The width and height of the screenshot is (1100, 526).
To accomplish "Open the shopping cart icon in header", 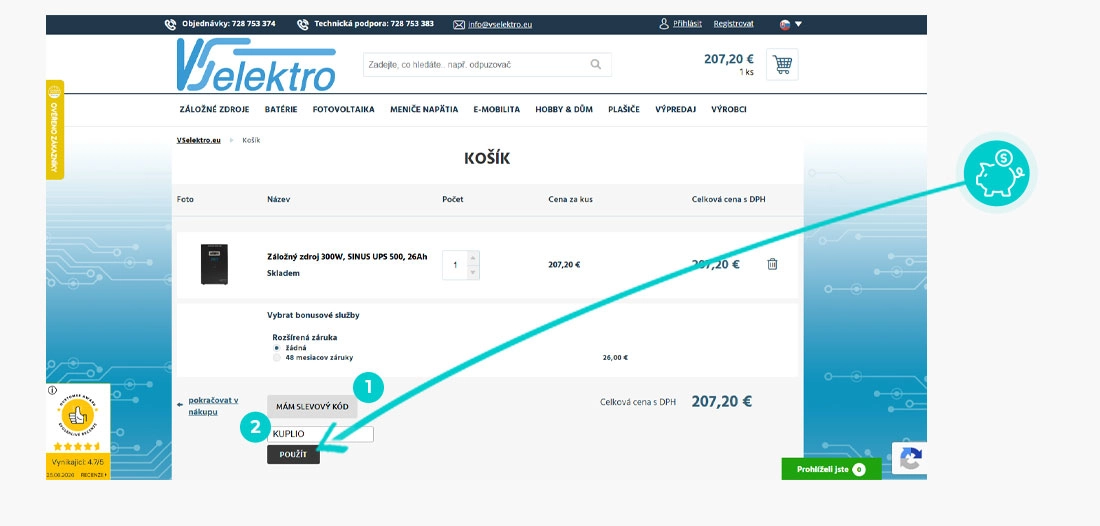I will click(782, 65).
